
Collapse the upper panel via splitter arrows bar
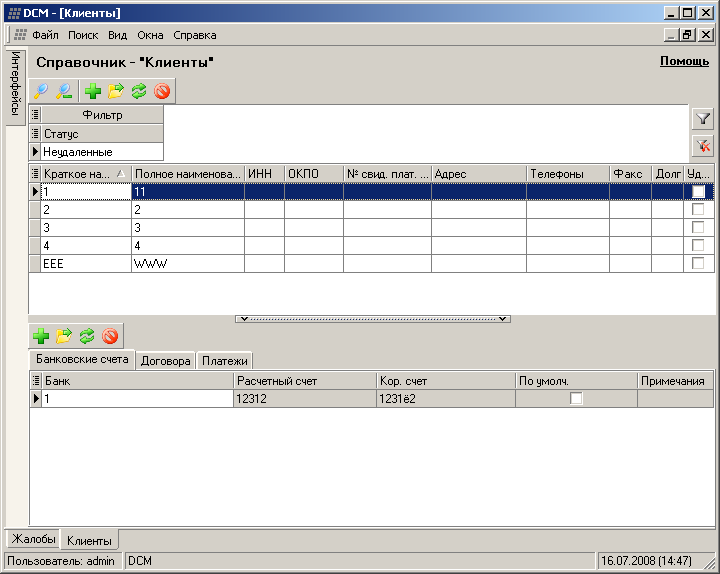coord(373,319)
